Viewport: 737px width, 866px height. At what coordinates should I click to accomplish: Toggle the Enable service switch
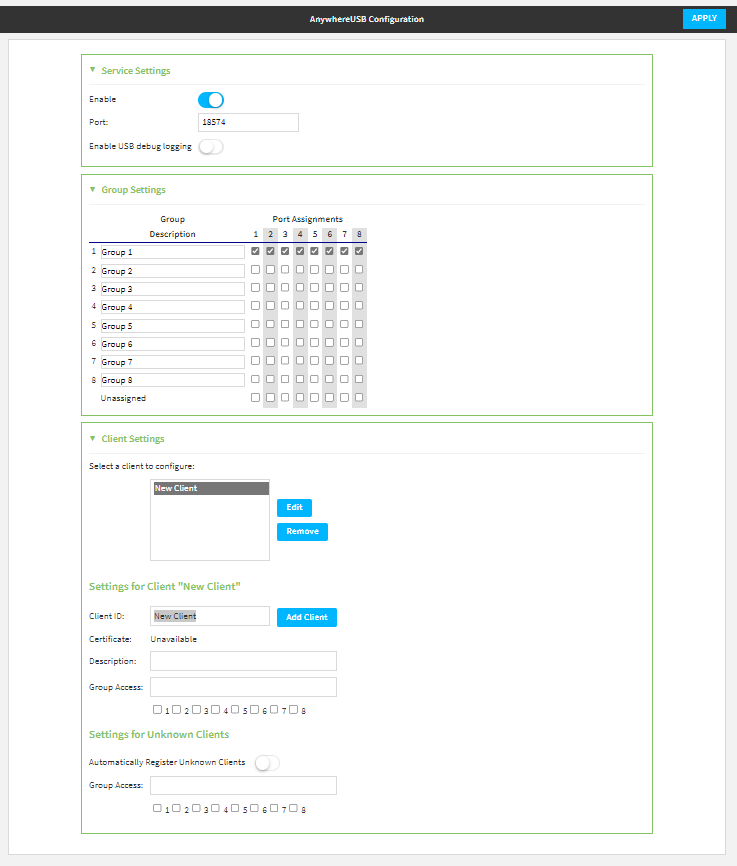tap(211, 100)
